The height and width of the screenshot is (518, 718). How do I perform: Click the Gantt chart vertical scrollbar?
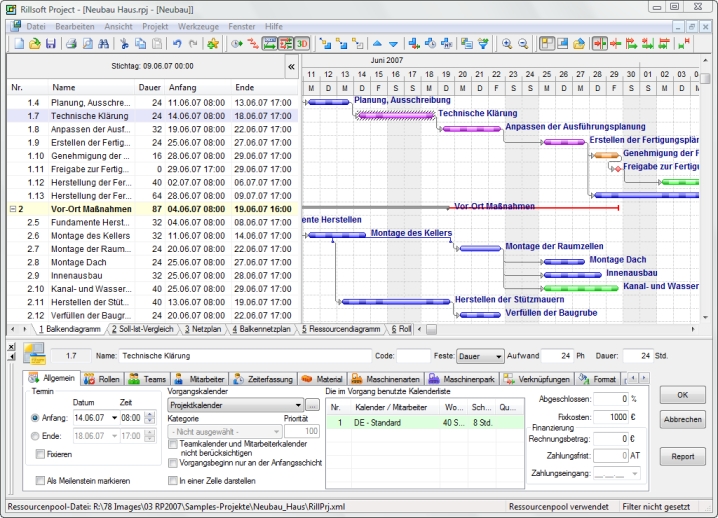(x=705, y=200)
